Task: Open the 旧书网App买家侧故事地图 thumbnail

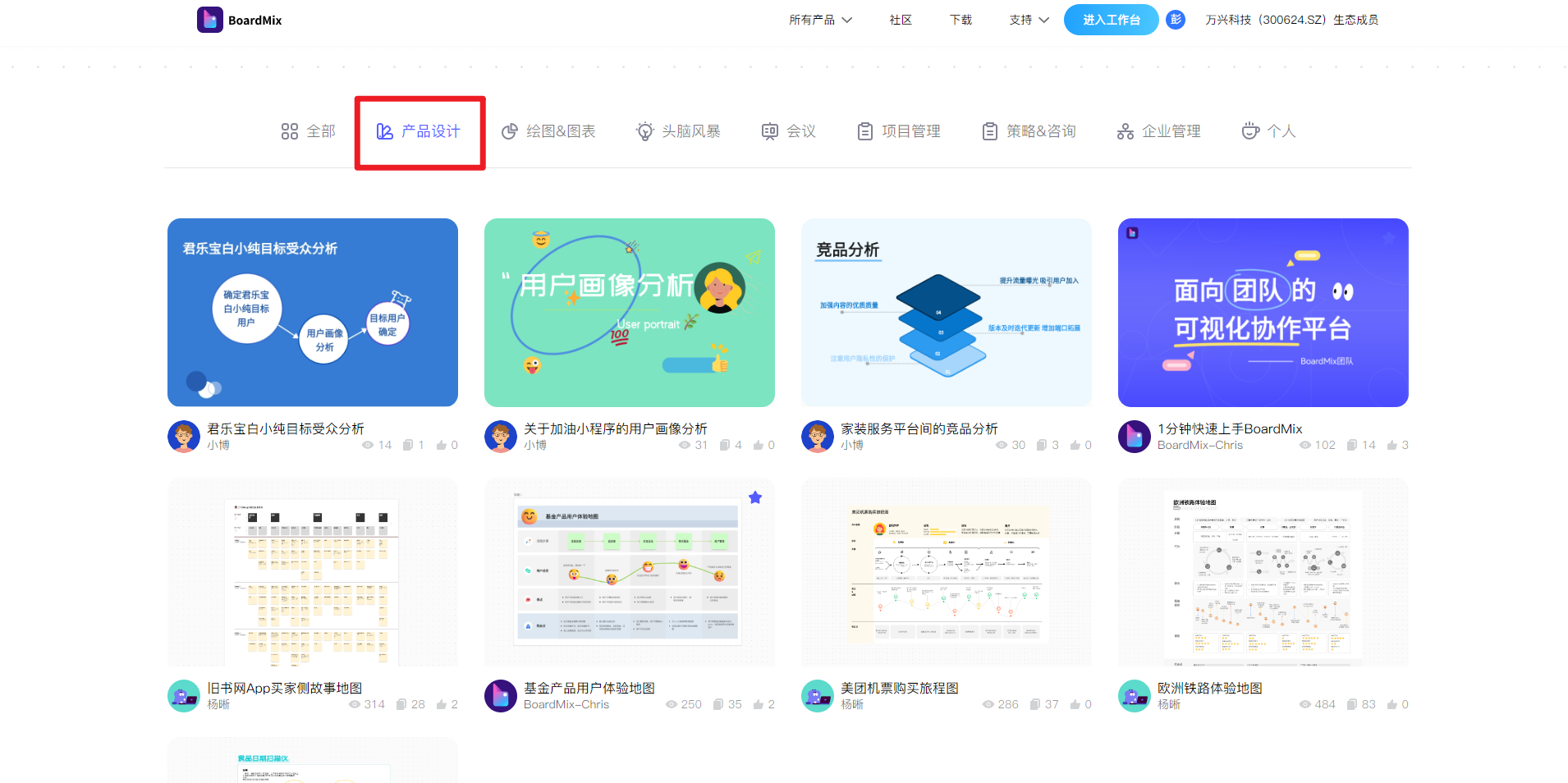Action: pos(313,572)
